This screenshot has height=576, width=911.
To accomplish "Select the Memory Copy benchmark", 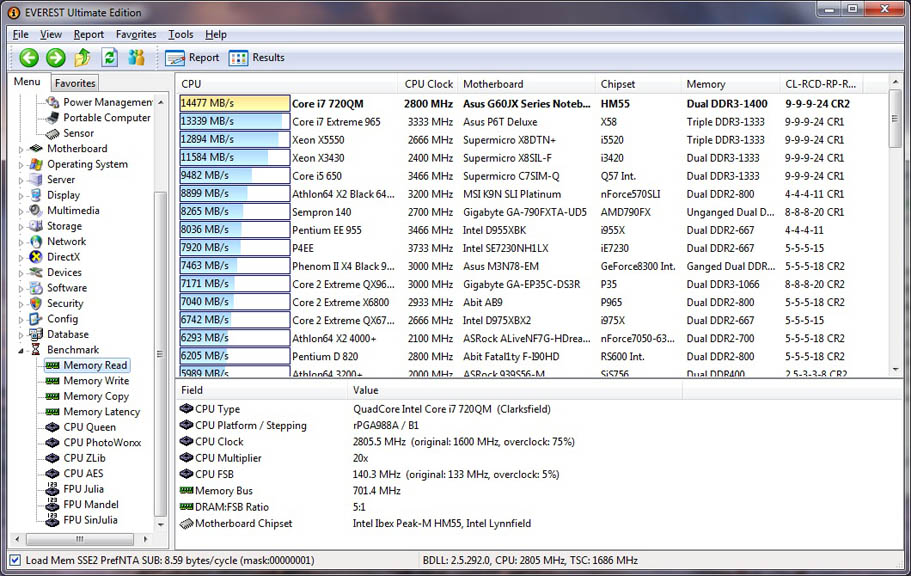I will tap(96, 396).
